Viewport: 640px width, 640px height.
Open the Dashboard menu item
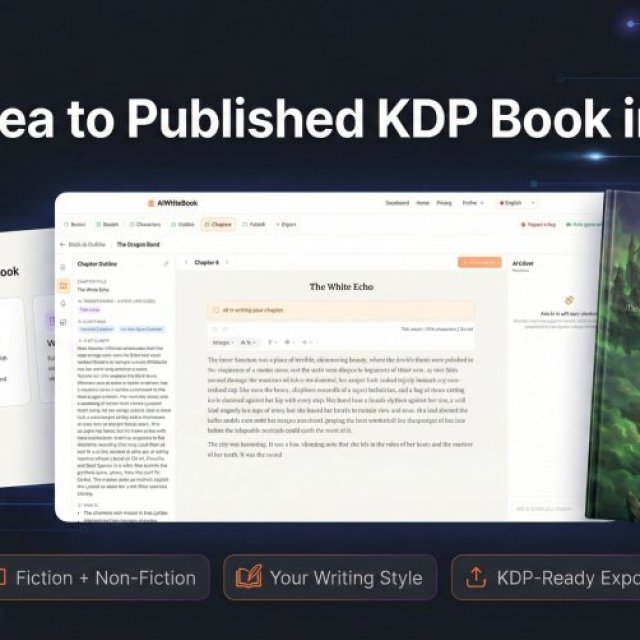pos(398,203)
